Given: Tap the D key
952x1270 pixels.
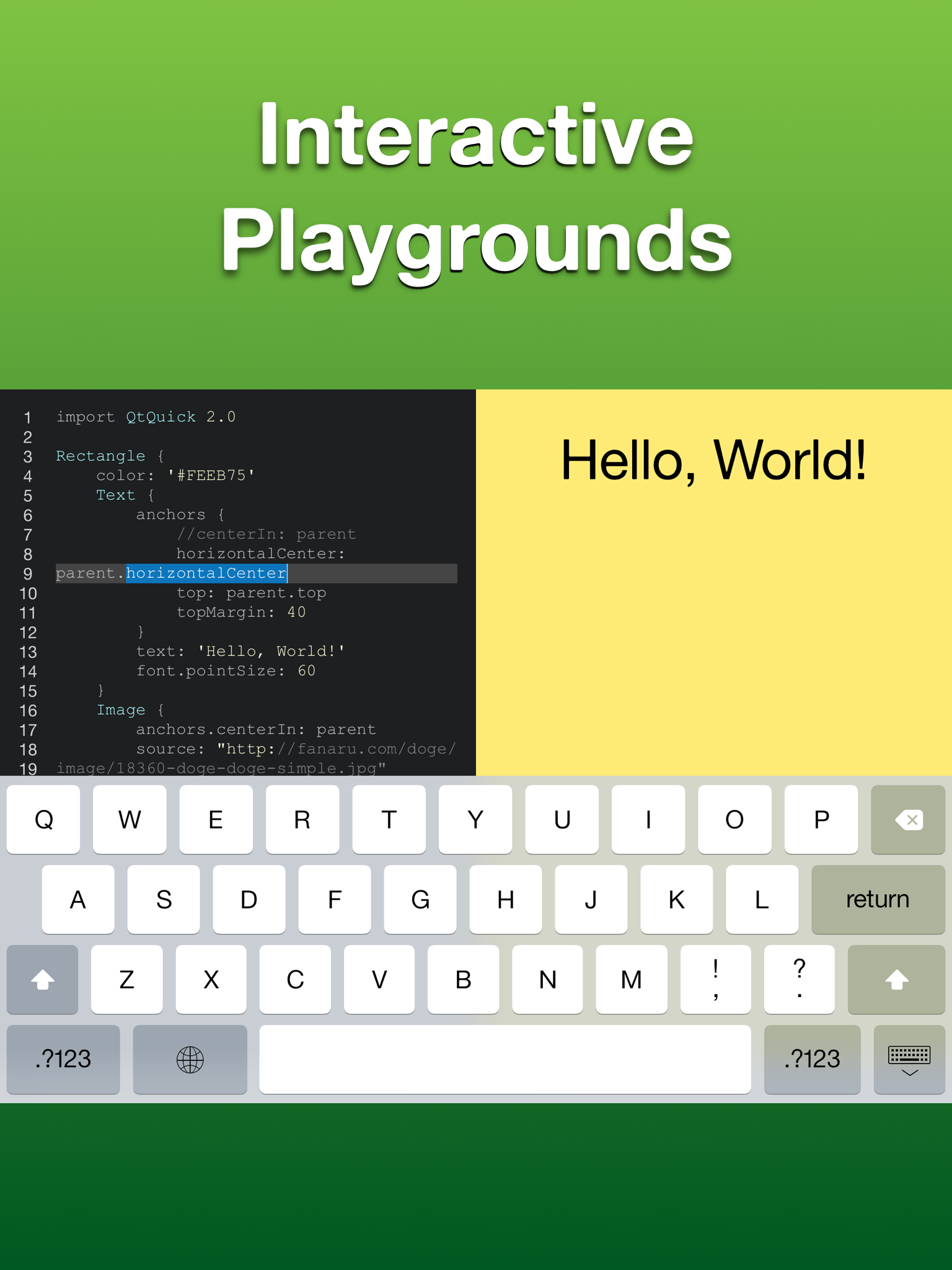Looking at the screenshot, I should pyautogui.click(x=249, y=899).
